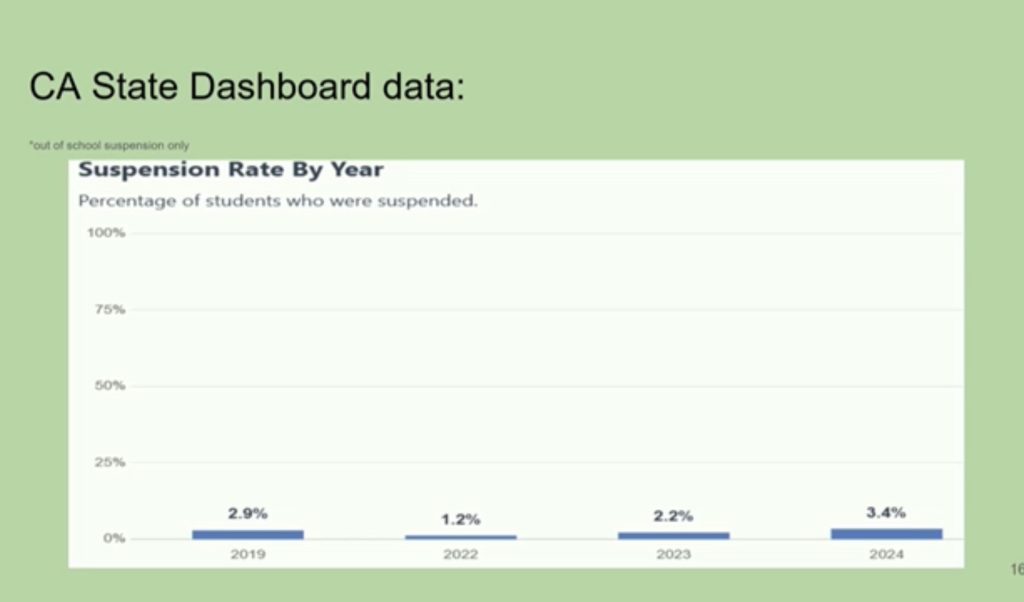Click the 2022 x-axis year label
Screen dimensions: 1024x602
pyautogui.click(x=461, y=554)
